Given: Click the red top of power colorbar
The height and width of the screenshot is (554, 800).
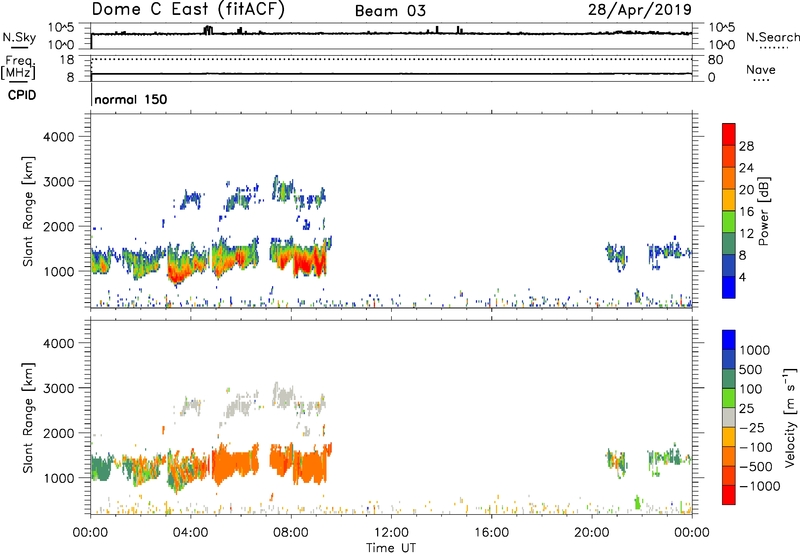Looking at the screenshot, I should pos(729,135).
